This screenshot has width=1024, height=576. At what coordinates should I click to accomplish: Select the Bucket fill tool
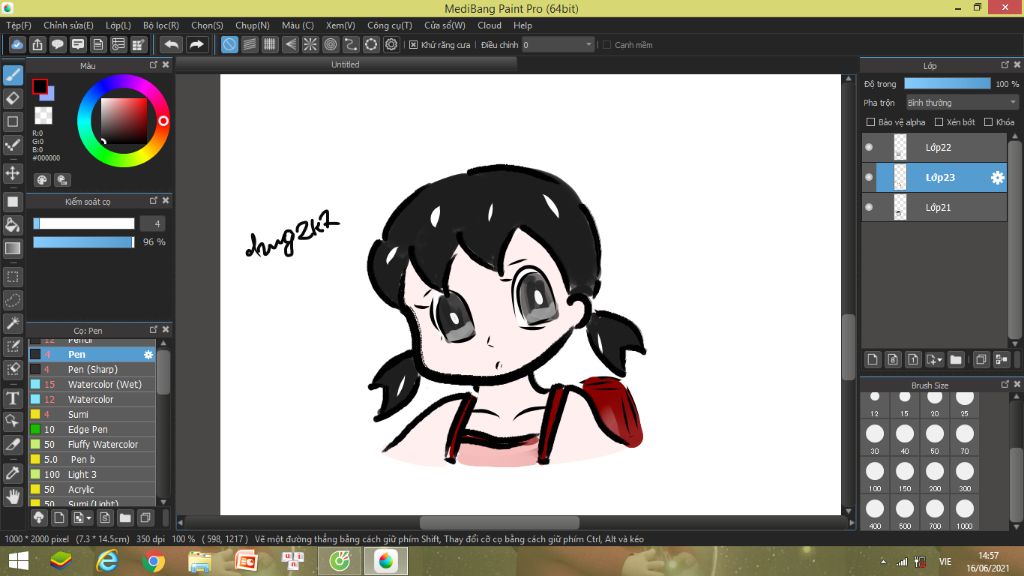pos(12,225)
